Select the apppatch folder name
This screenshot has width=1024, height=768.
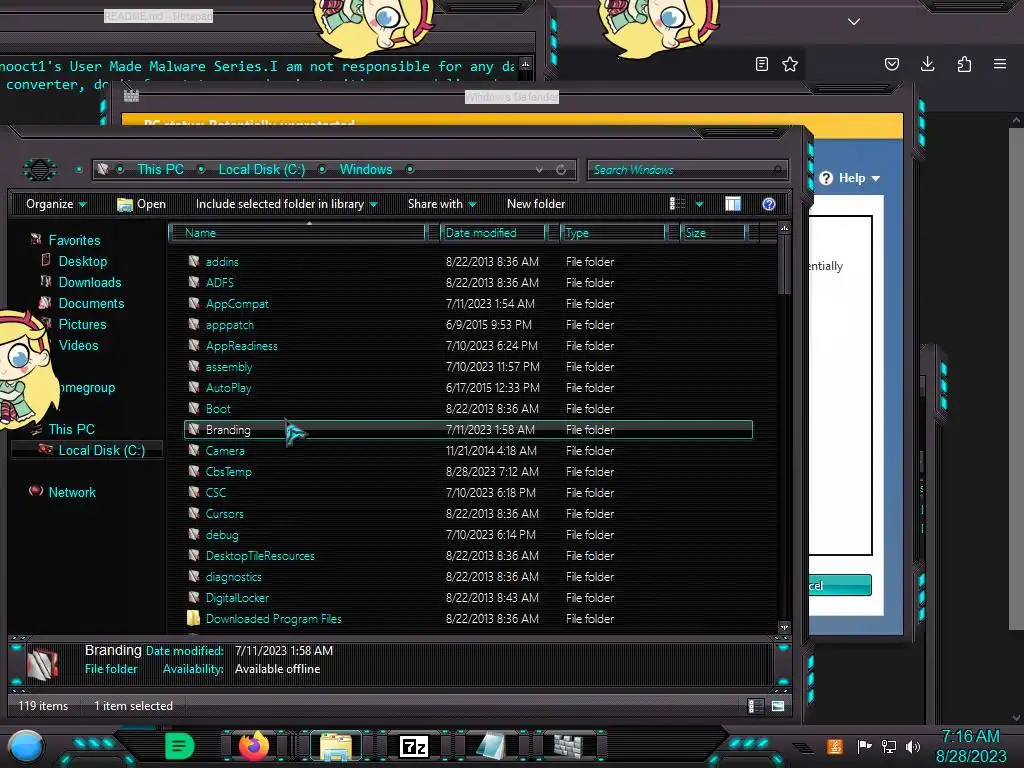click(230, 325)
